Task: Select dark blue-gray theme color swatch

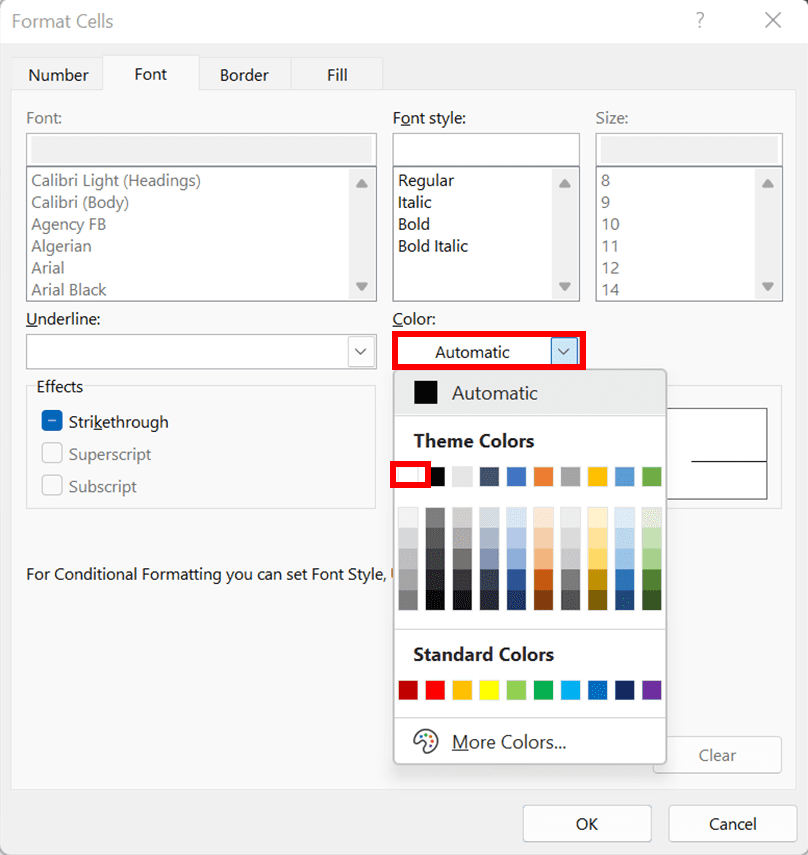Action: (489, 477)
